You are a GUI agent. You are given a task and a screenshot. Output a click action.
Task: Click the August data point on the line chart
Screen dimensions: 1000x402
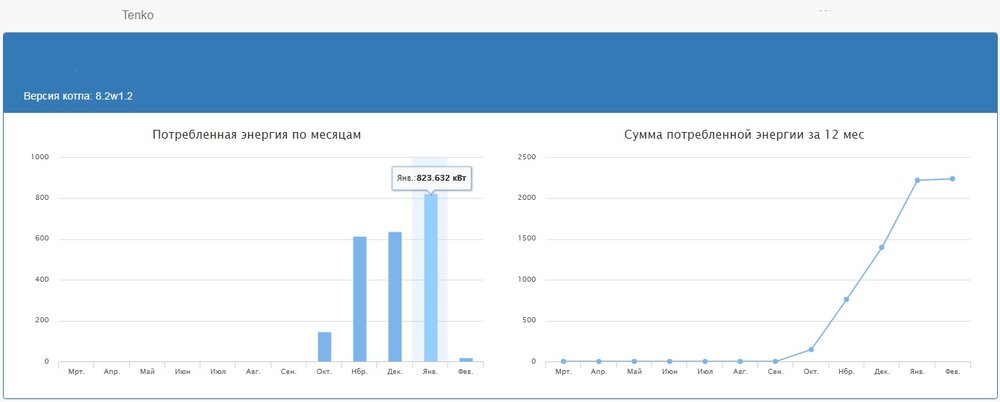(x=740, y=361)
